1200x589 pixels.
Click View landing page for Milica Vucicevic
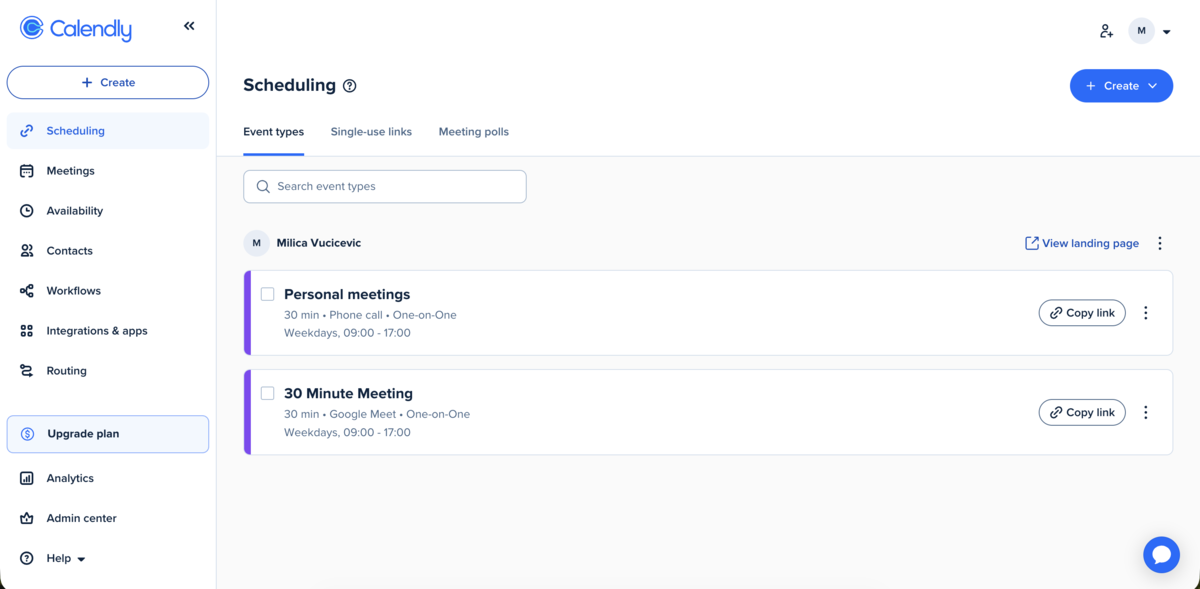click(x=1081, y=242)
